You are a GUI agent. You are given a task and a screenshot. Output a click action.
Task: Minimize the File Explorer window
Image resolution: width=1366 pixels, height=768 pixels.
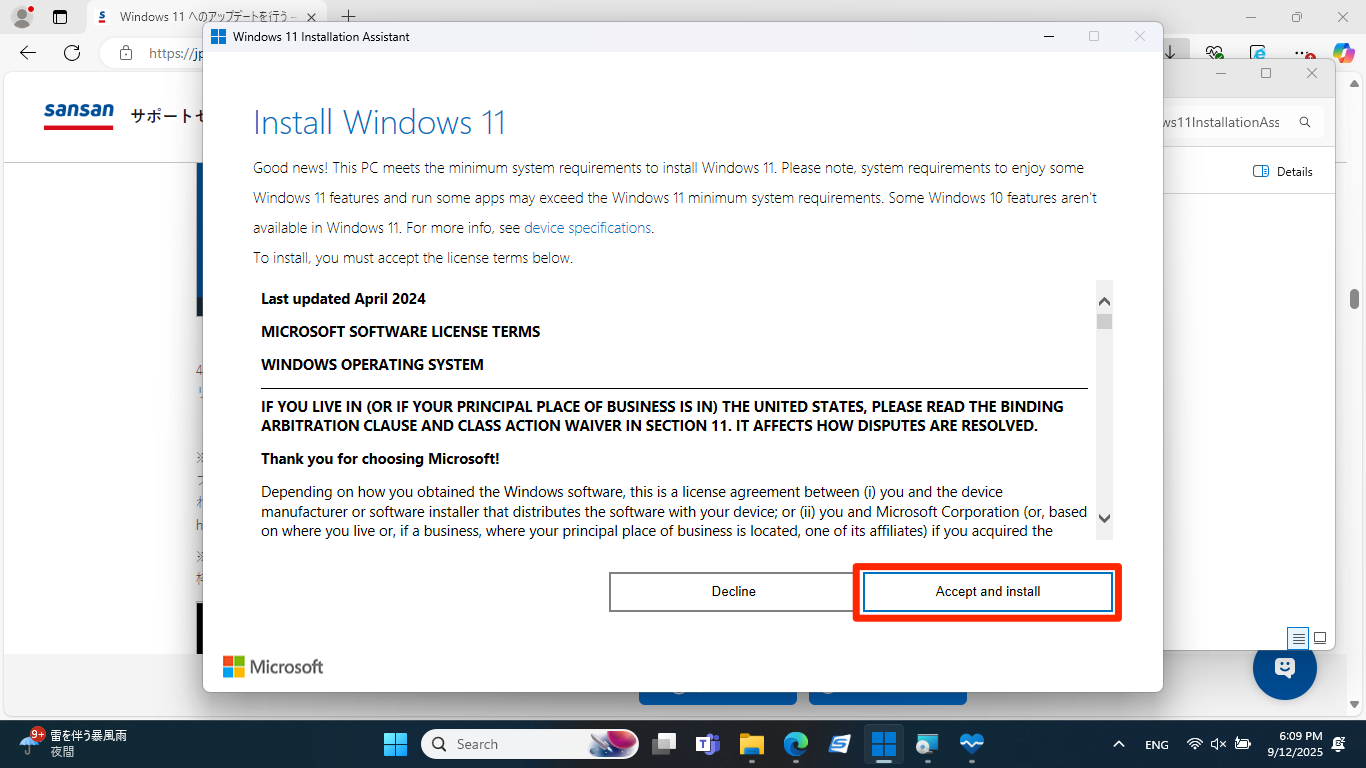tap(1220, 73)
